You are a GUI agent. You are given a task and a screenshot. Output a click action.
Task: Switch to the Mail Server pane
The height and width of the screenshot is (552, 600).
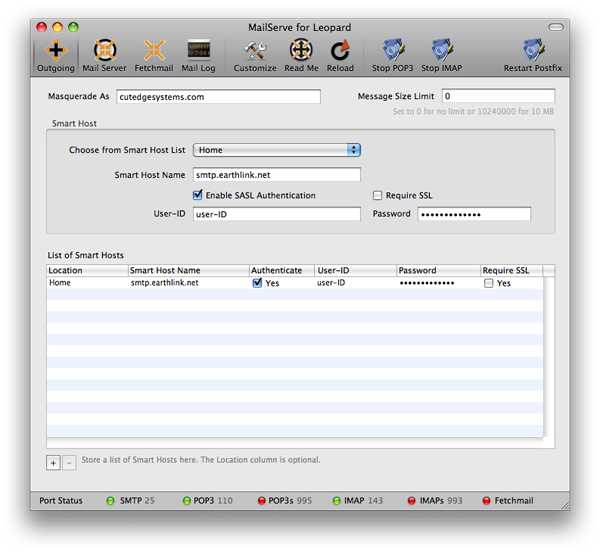(x=104, y=54)
